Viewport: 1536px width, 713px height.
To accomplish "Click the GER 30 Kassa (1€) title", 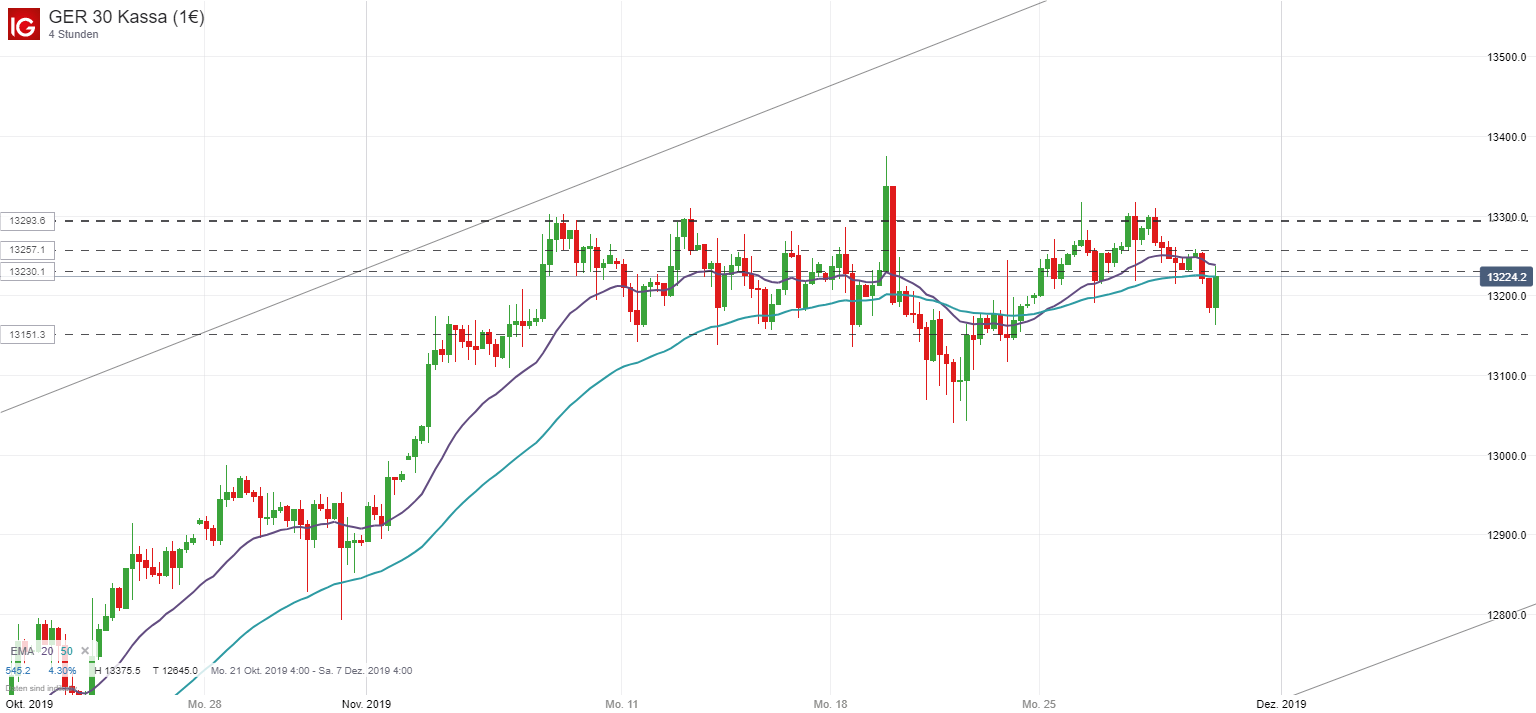I will click(126, 17).
